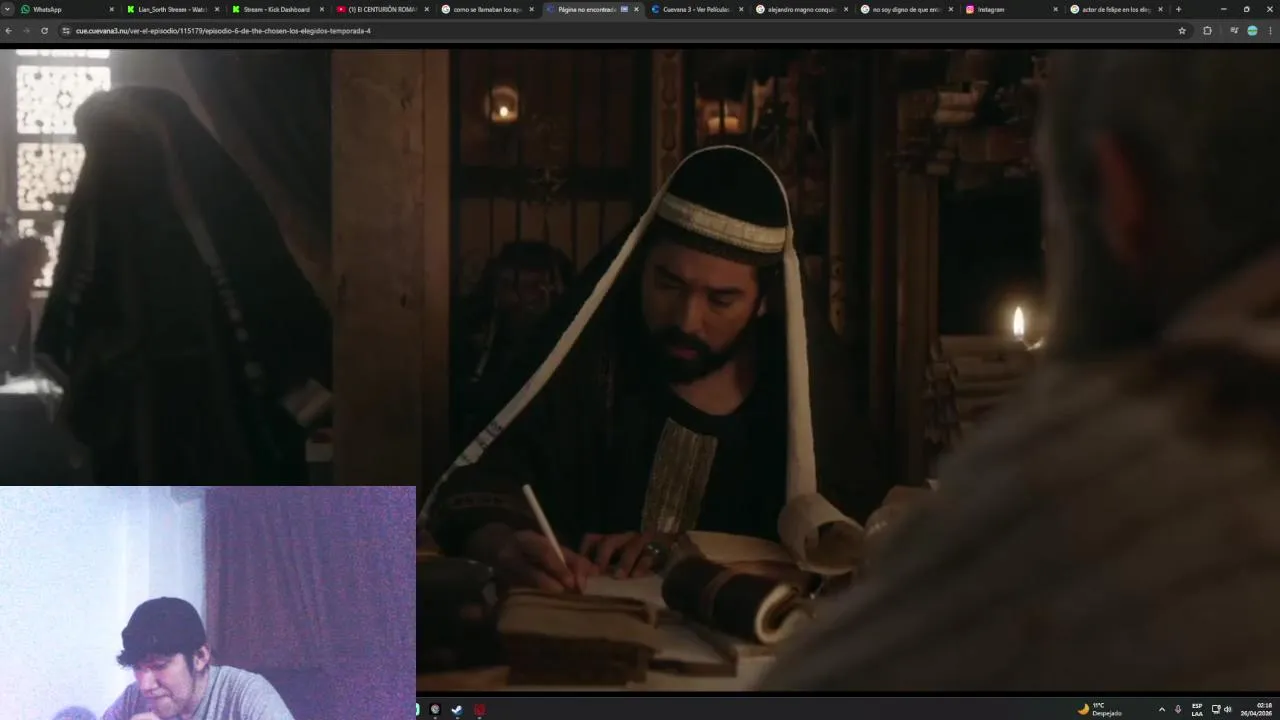Go back to the previous page
This screenshot has height=720, width=1280.
(x=8, y=31)
